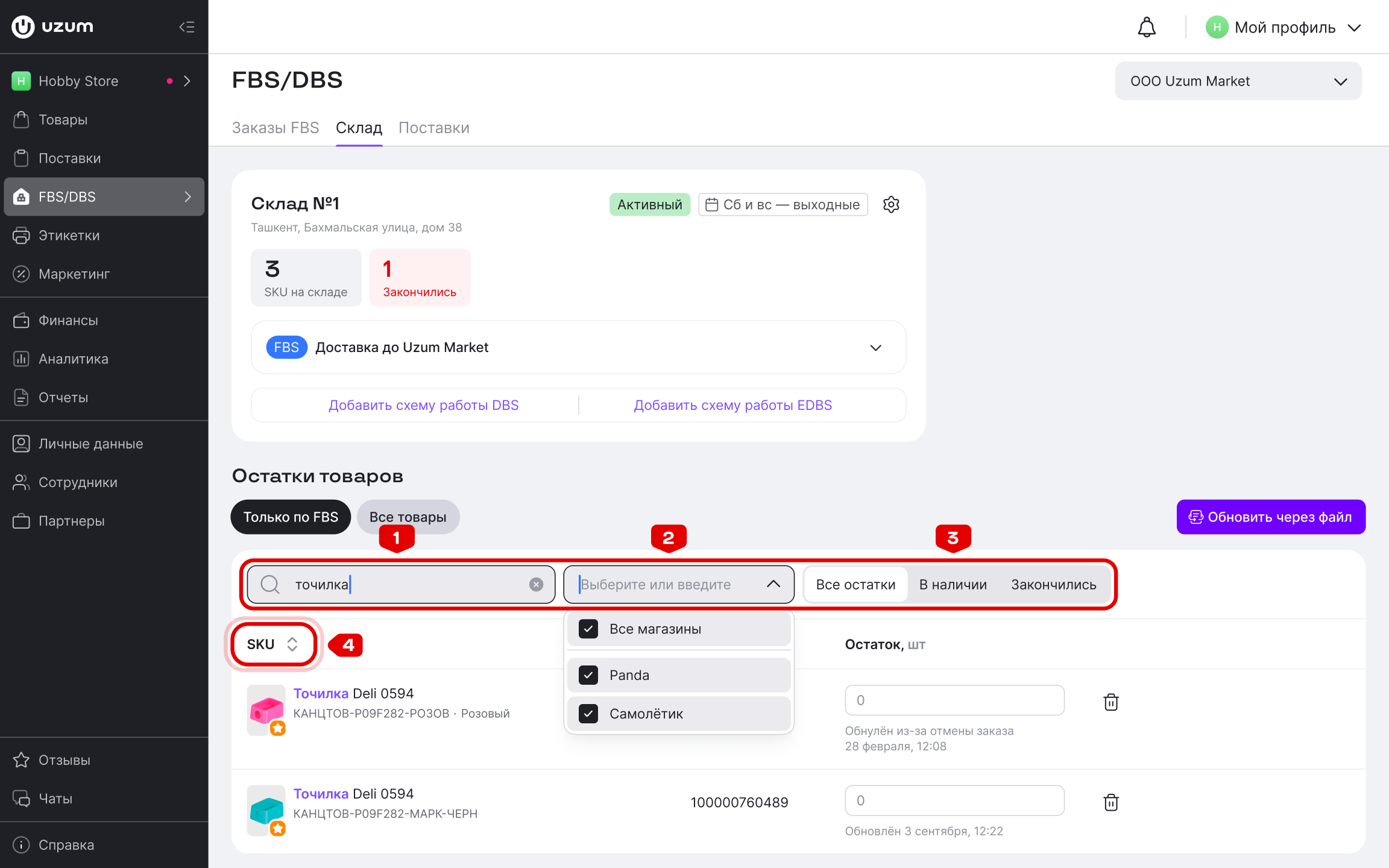Open Личные данные section
The width and height of the screenshot is (1389, 868).
point(104,444)
